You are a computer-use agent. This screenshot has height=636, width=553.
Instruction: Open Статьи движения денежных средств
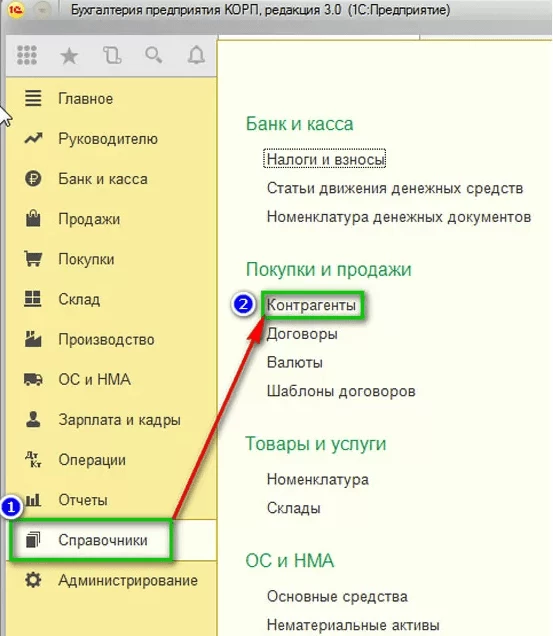pos(395,189)
